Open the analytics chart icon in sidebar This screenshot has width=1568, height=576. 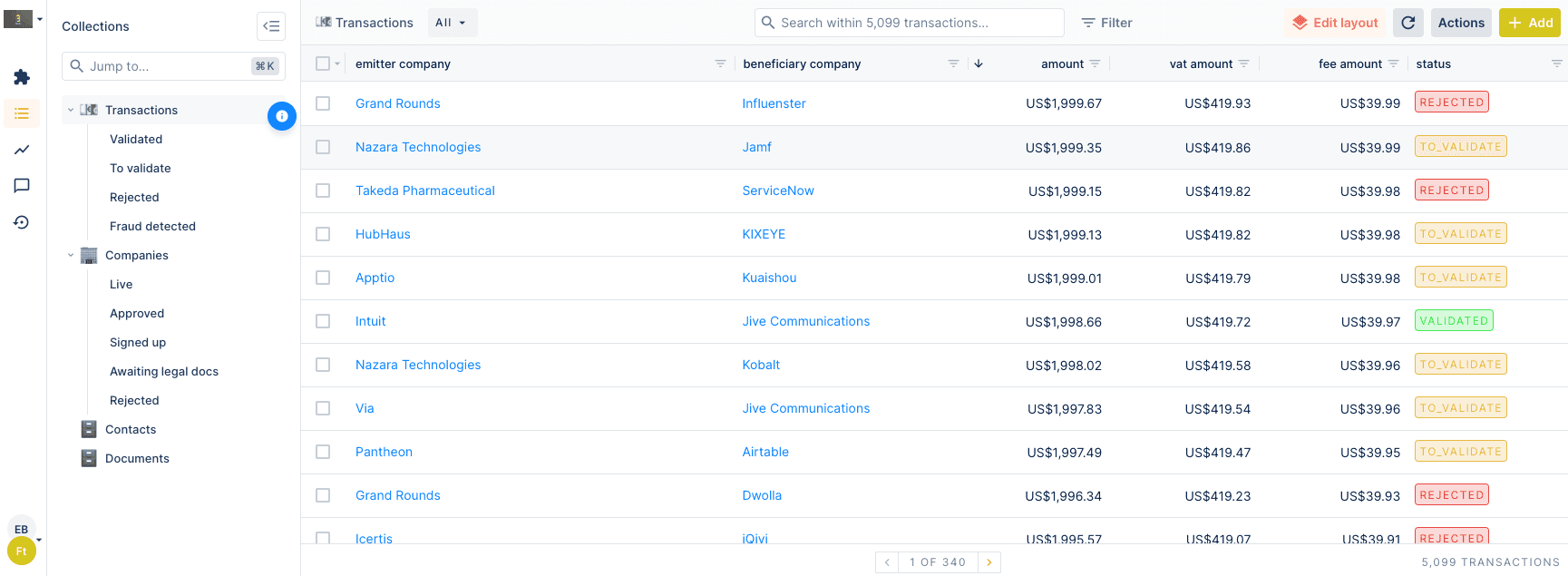[22, 150]
